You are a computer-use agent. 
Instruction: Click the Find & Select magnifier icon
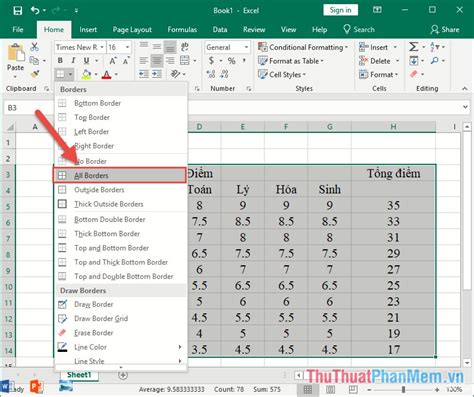[434, 61]
